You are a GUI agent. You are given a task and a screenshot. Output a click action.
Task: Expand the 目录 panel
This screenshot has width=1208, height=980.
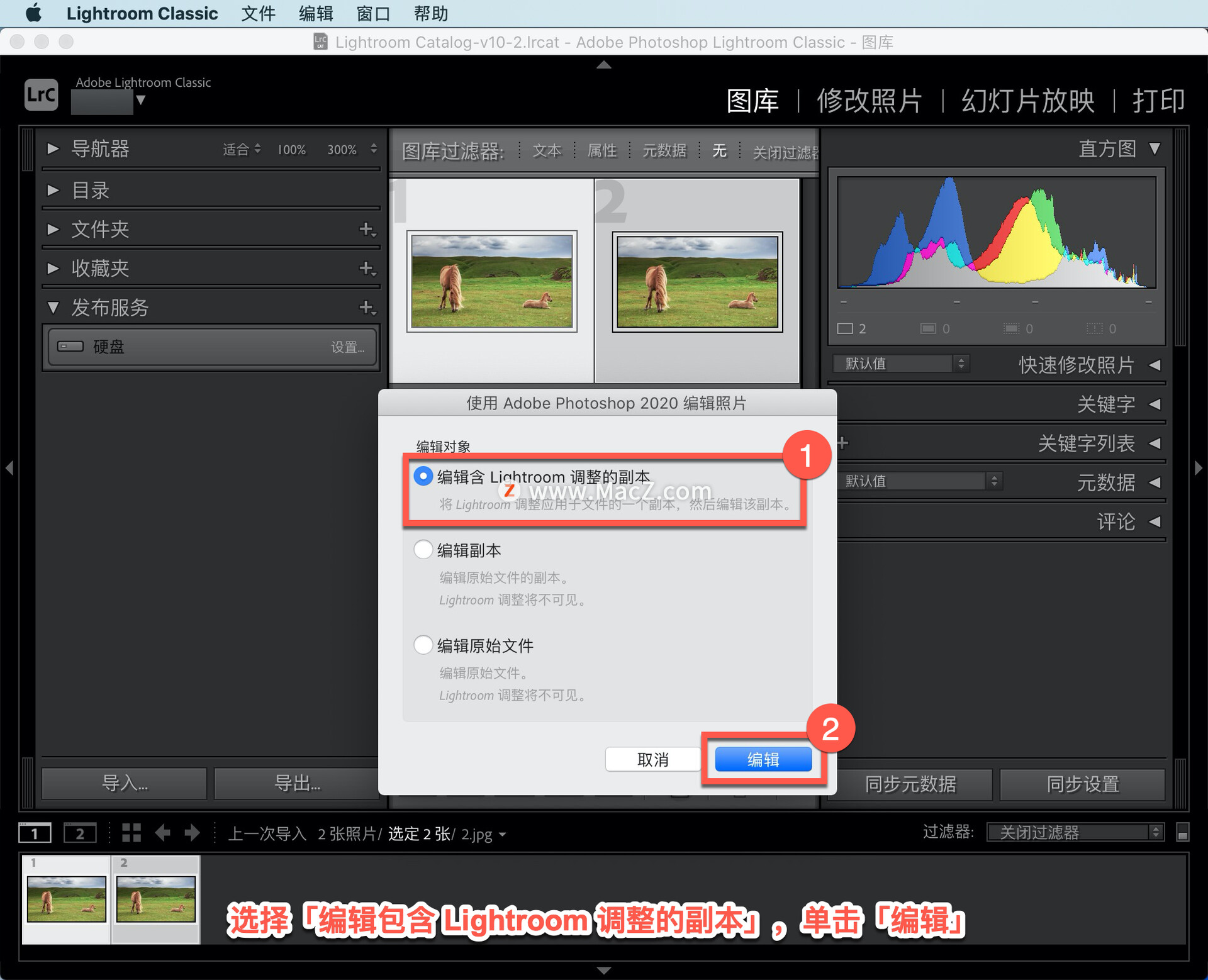(53, 190)
